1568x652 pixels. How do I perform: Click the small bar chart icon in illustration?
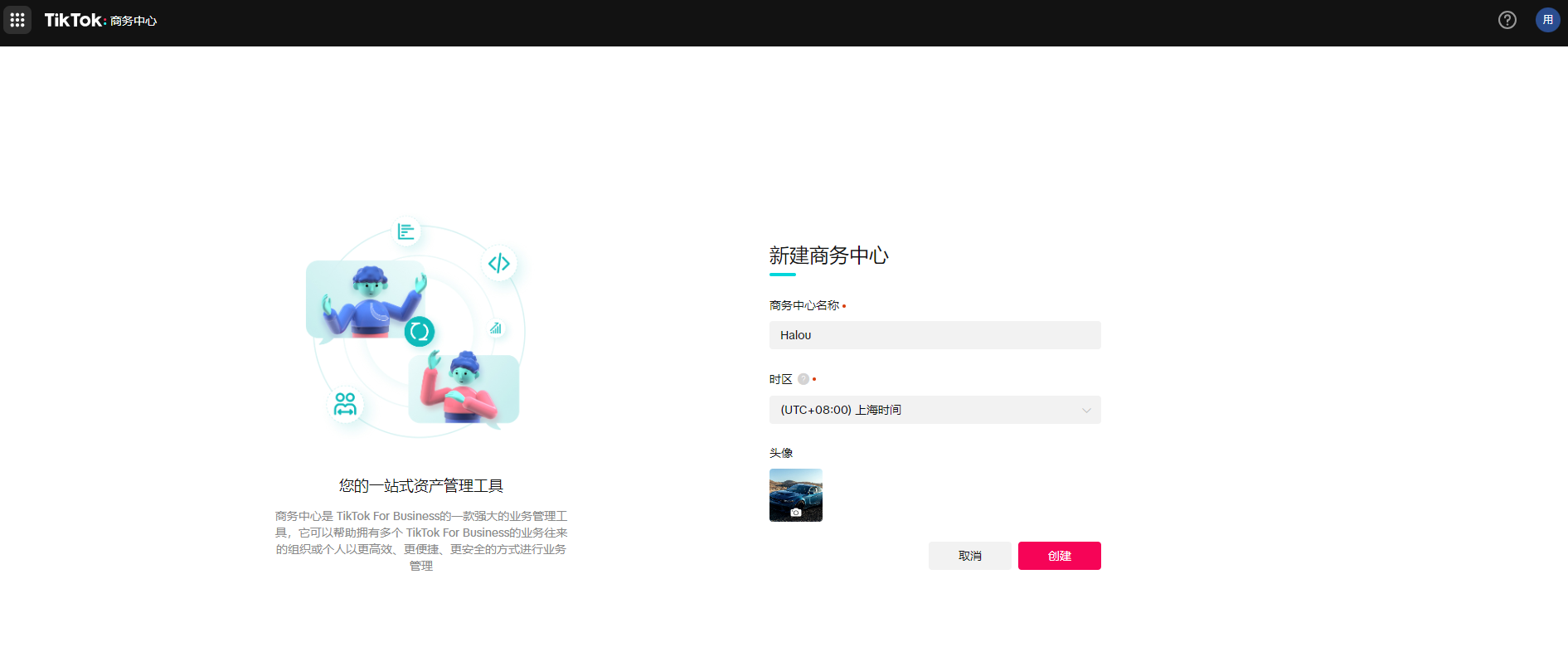[496, 328]
